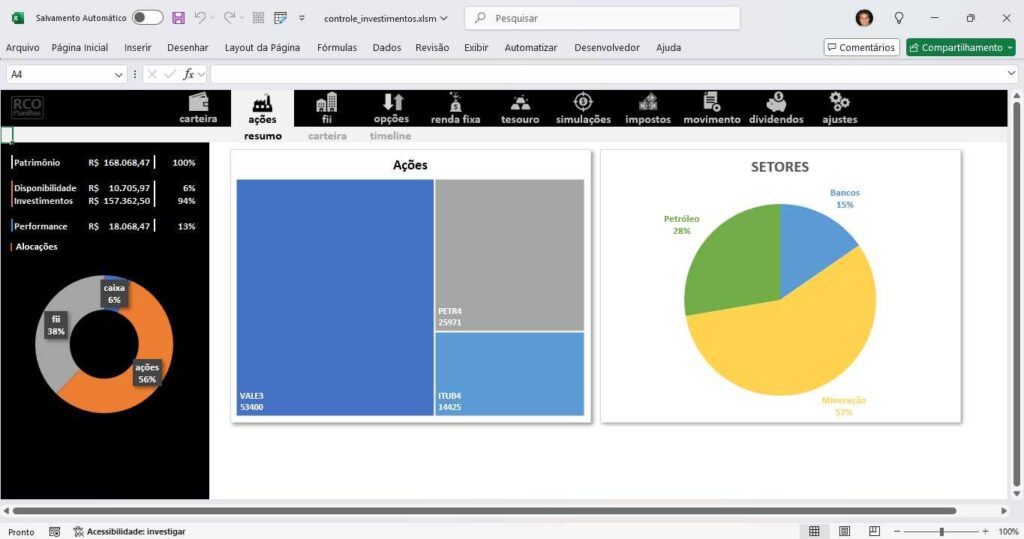The image size is (1024, 539).
Task: Click the macro recording status icon
Action: tap(55, 532)
